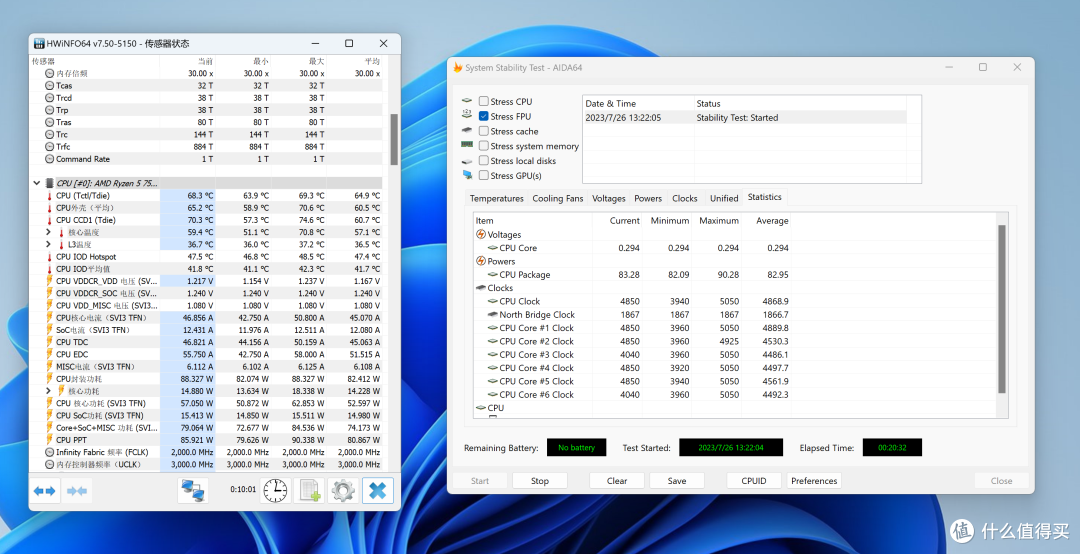This screenshot has height=554, width=1080.
Task: Click the Maximum column header in Statistics
Action: point(718,220)
